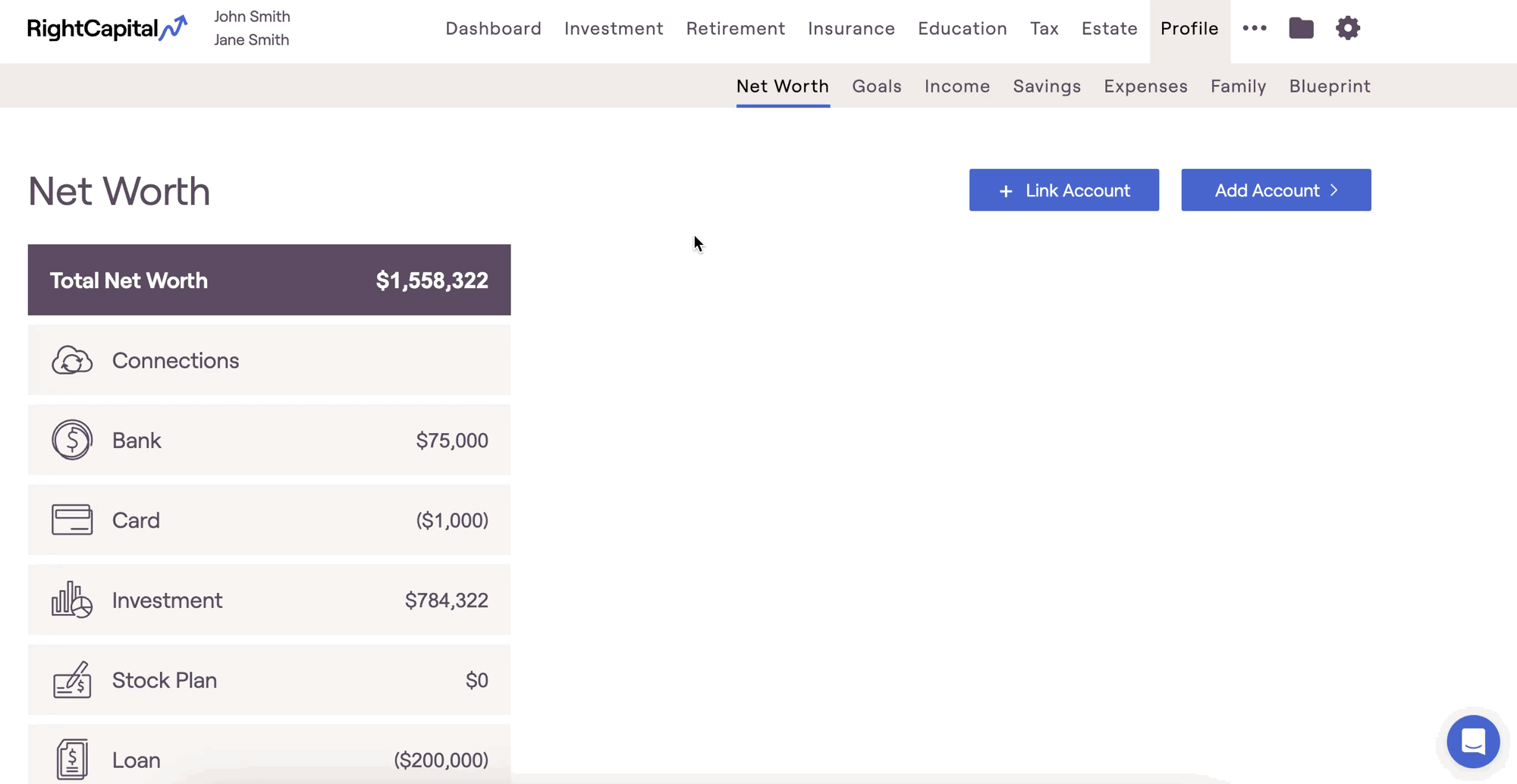This screenshot has height=784, width=1517.
Task: Open the John Smith client selector
Action: click(252, 17)
